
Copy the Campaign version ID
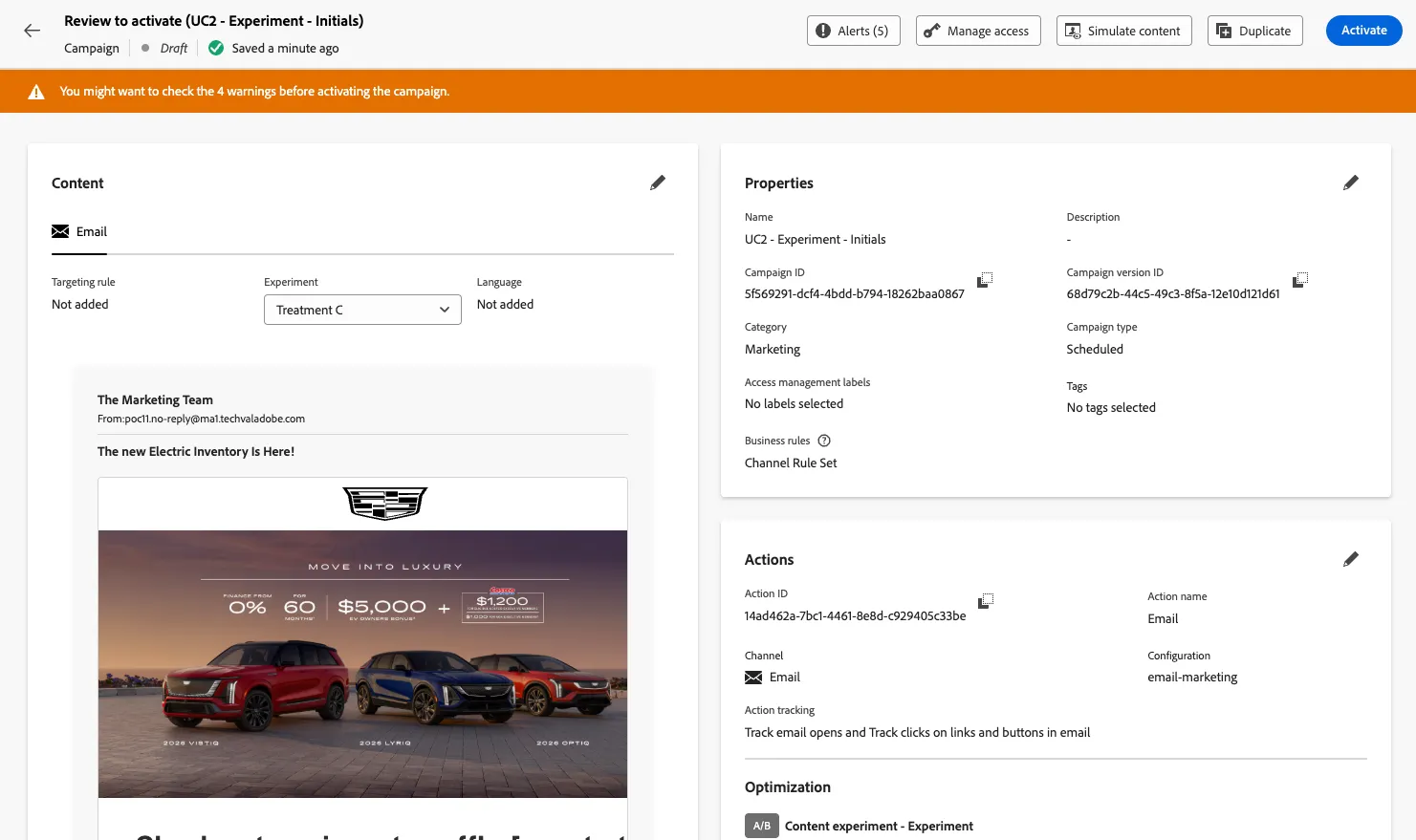click(1300, 280)
